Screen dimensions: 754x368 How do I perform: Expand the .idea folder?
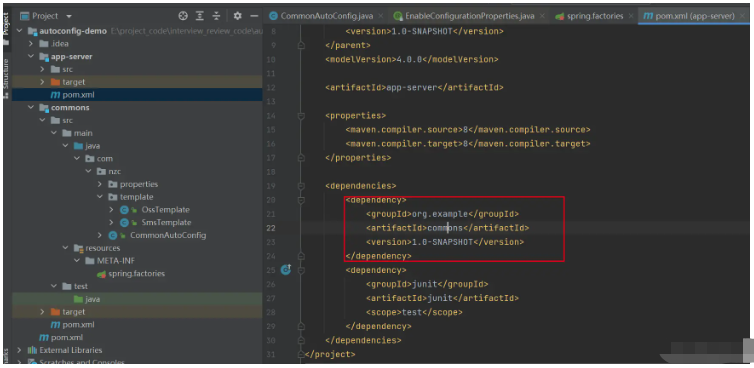coord(31,44)
